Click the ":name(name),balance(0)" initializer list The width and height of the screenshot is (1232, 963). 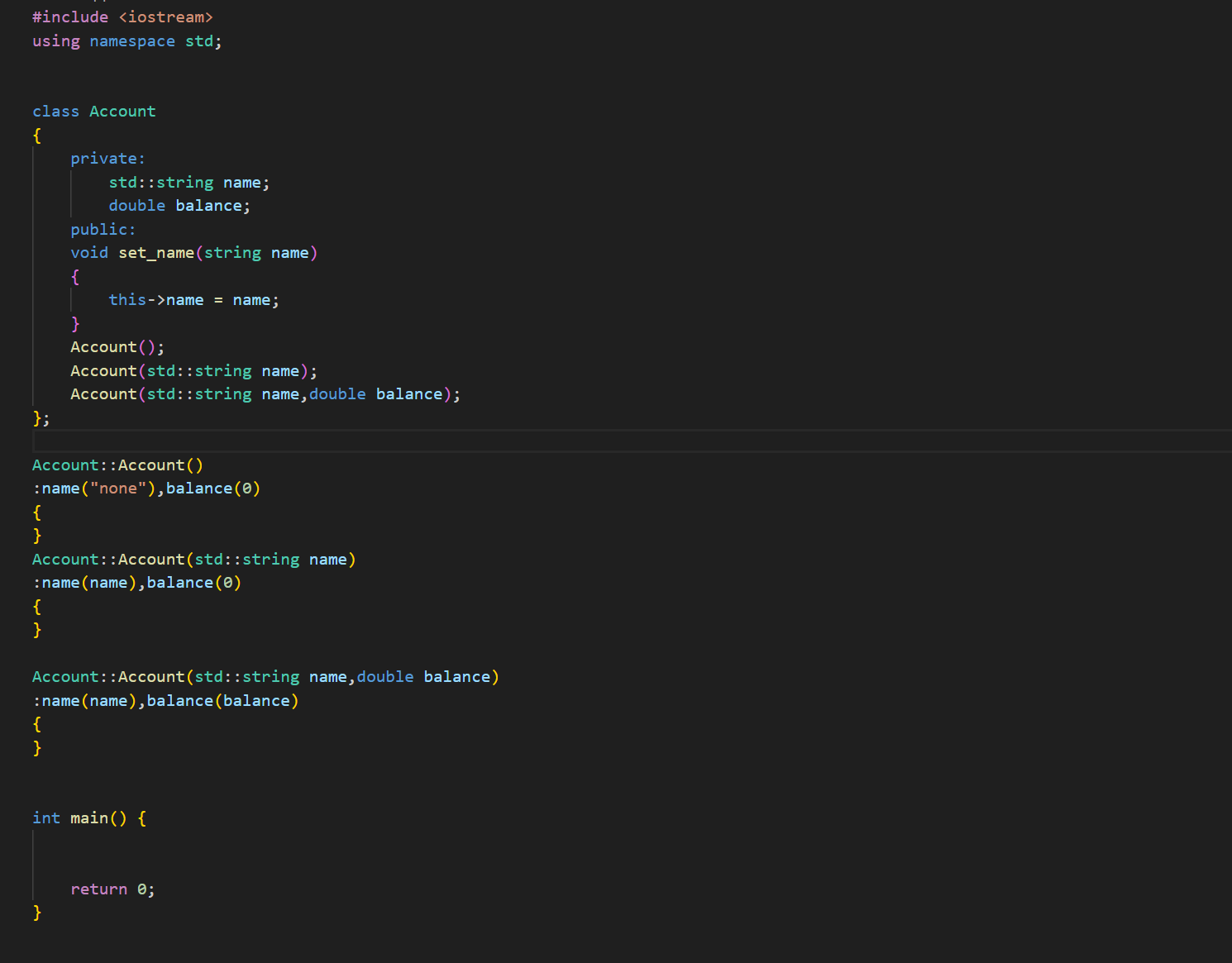[137, 583]
